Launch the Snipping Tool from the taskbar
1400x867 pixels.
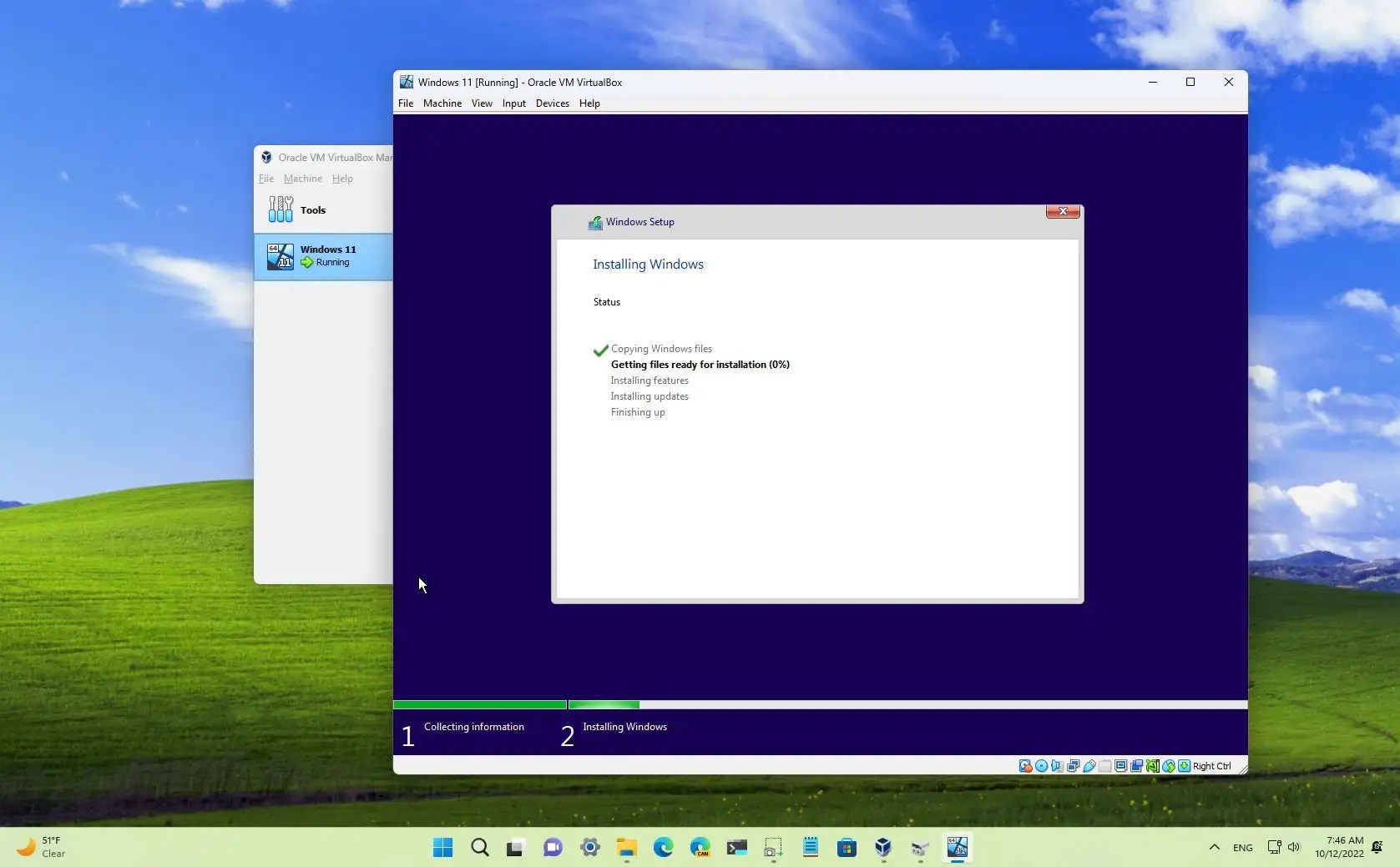point(772,848)
